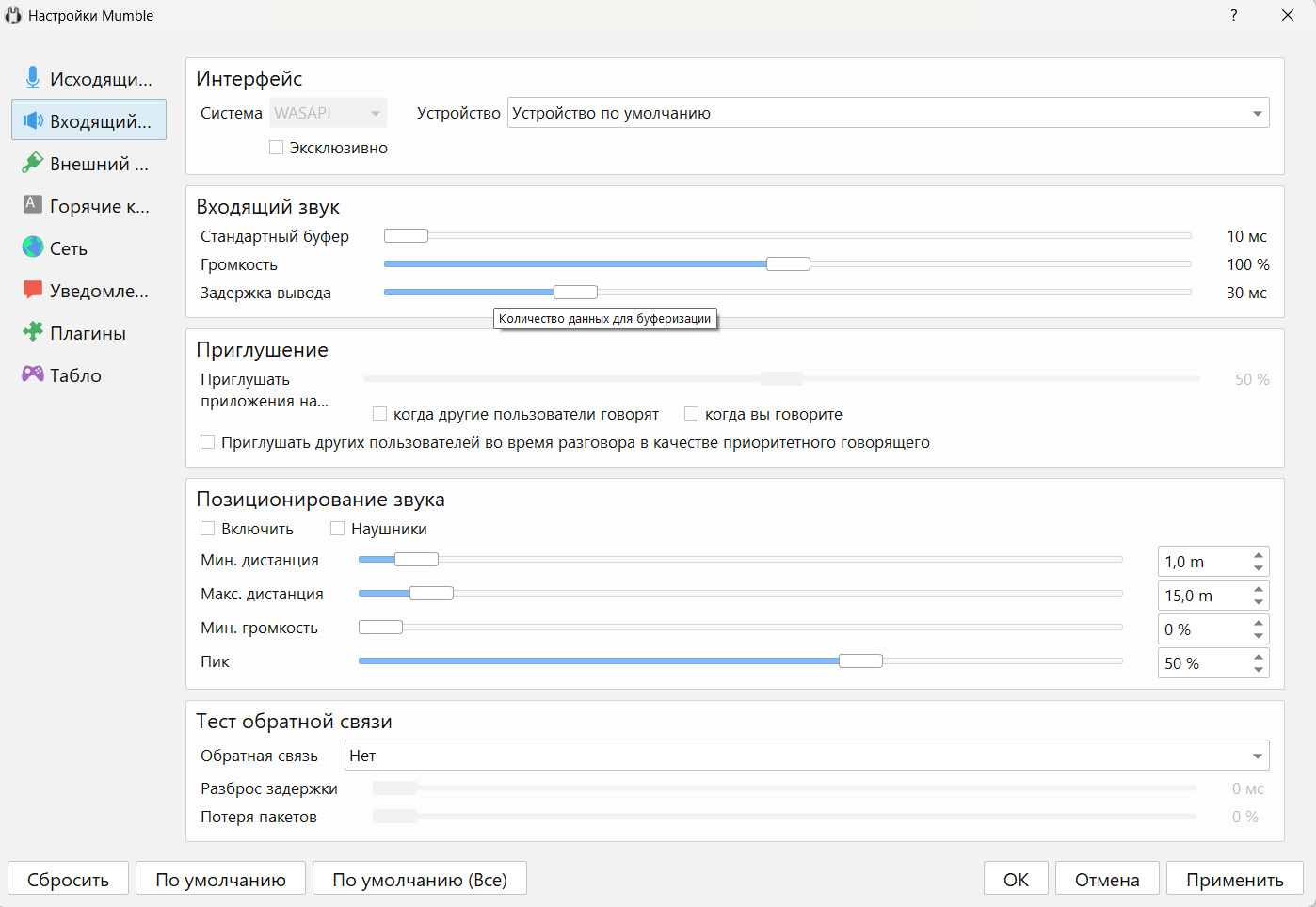Click the paintbrush icon for appearance settings
1316x907 pixels.
click(33, 163)
